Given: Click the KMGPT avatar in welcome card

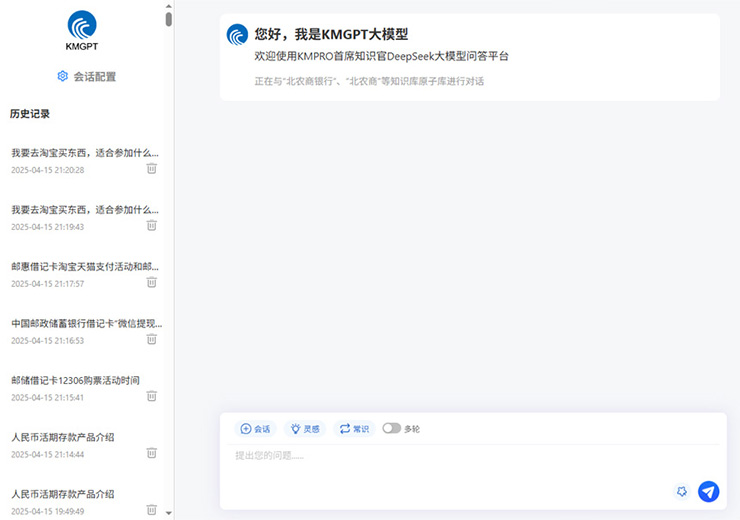Looking at the screenshot, I should (237, 34).
